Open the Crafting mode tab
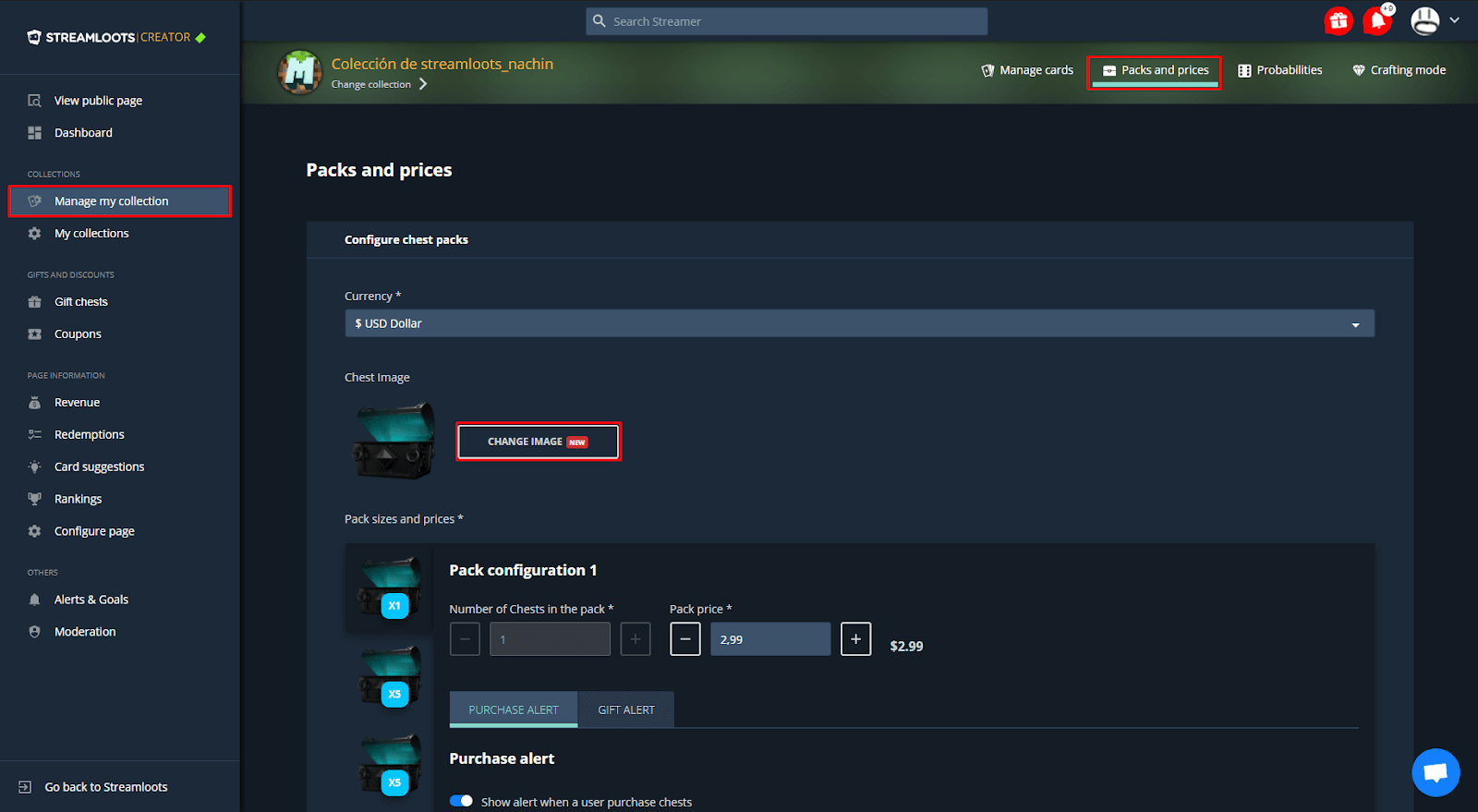The height and width of the screenshot is (812, 1478). point(1399,70)
